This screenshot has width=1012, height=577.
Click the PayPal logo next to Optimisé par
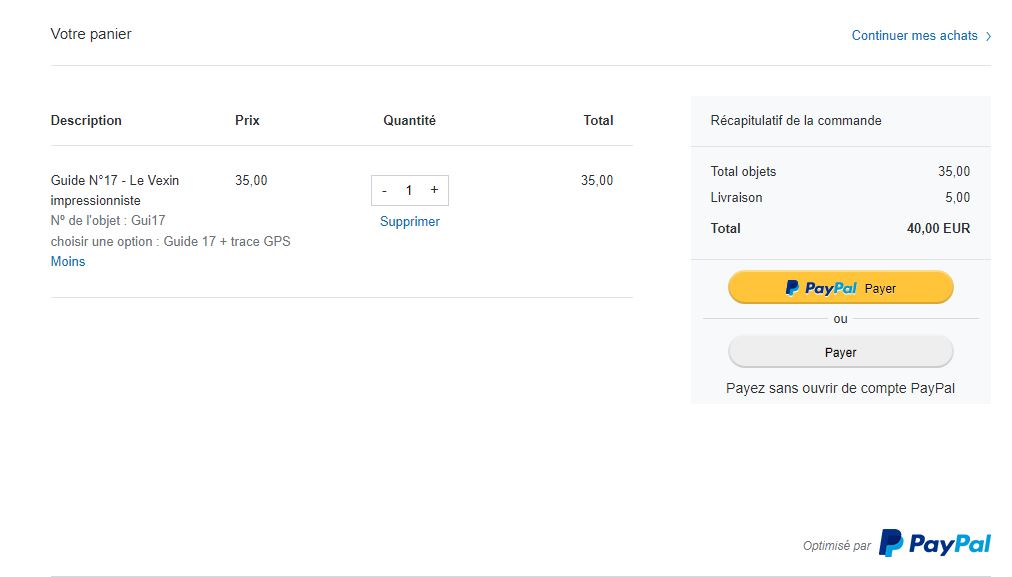coord(935,543)
